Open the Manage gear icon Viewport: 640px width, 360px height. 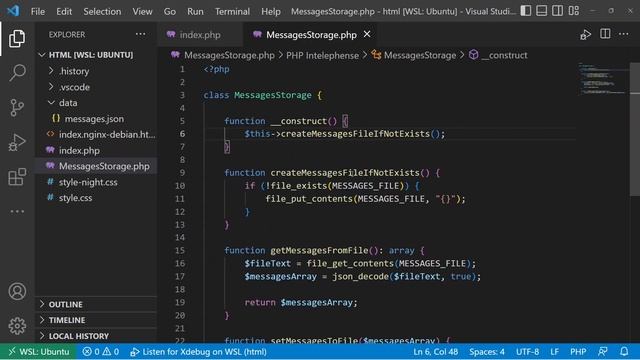[x=17, y=326]
